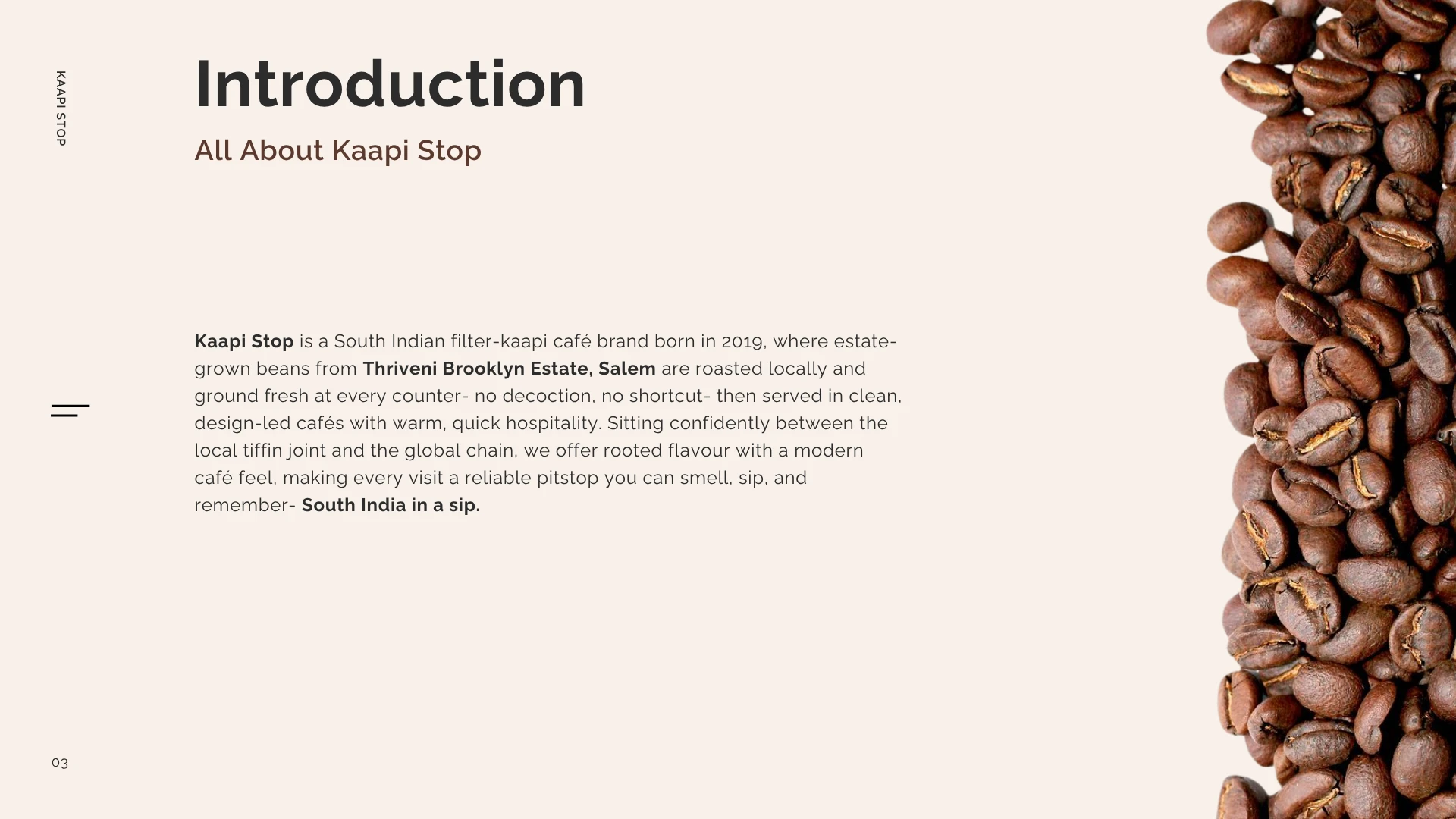Click the Introduction heading

click(390, 84)
